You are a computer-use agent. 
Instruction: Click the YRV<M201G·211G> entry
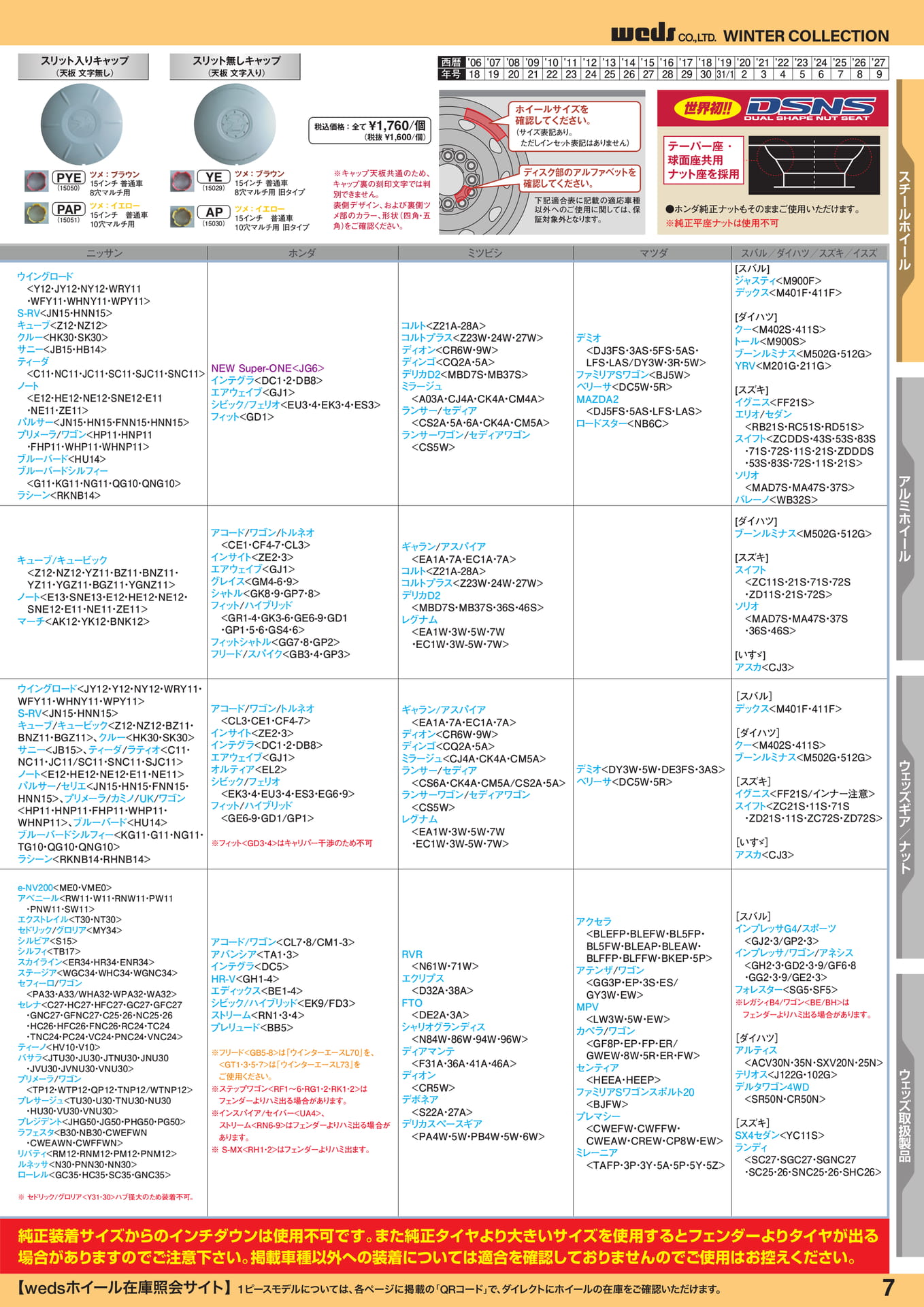pyautogui.click(x=783, y=366)
